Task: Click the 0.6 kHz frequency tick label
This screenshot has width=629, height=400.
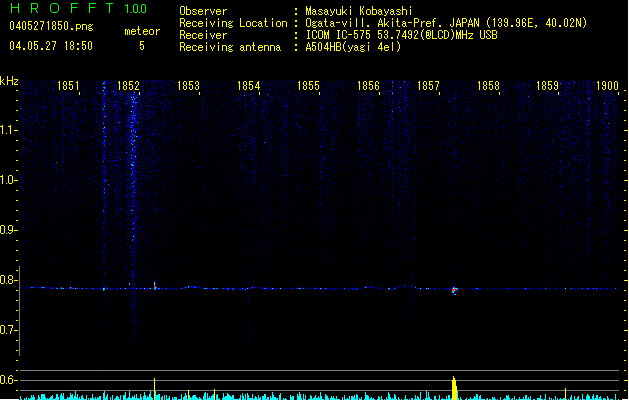Action: (x=8, y=380)
